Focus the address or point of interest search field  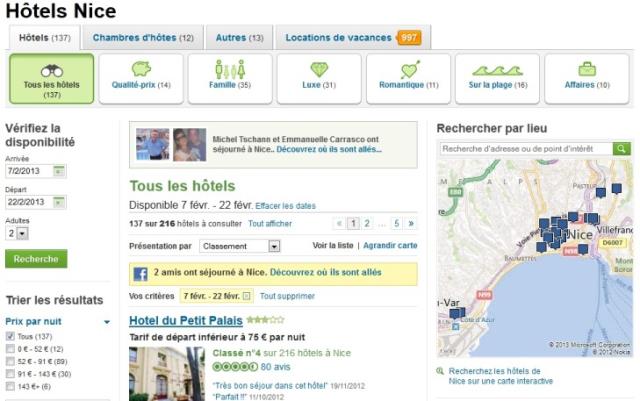pos(527,149)
